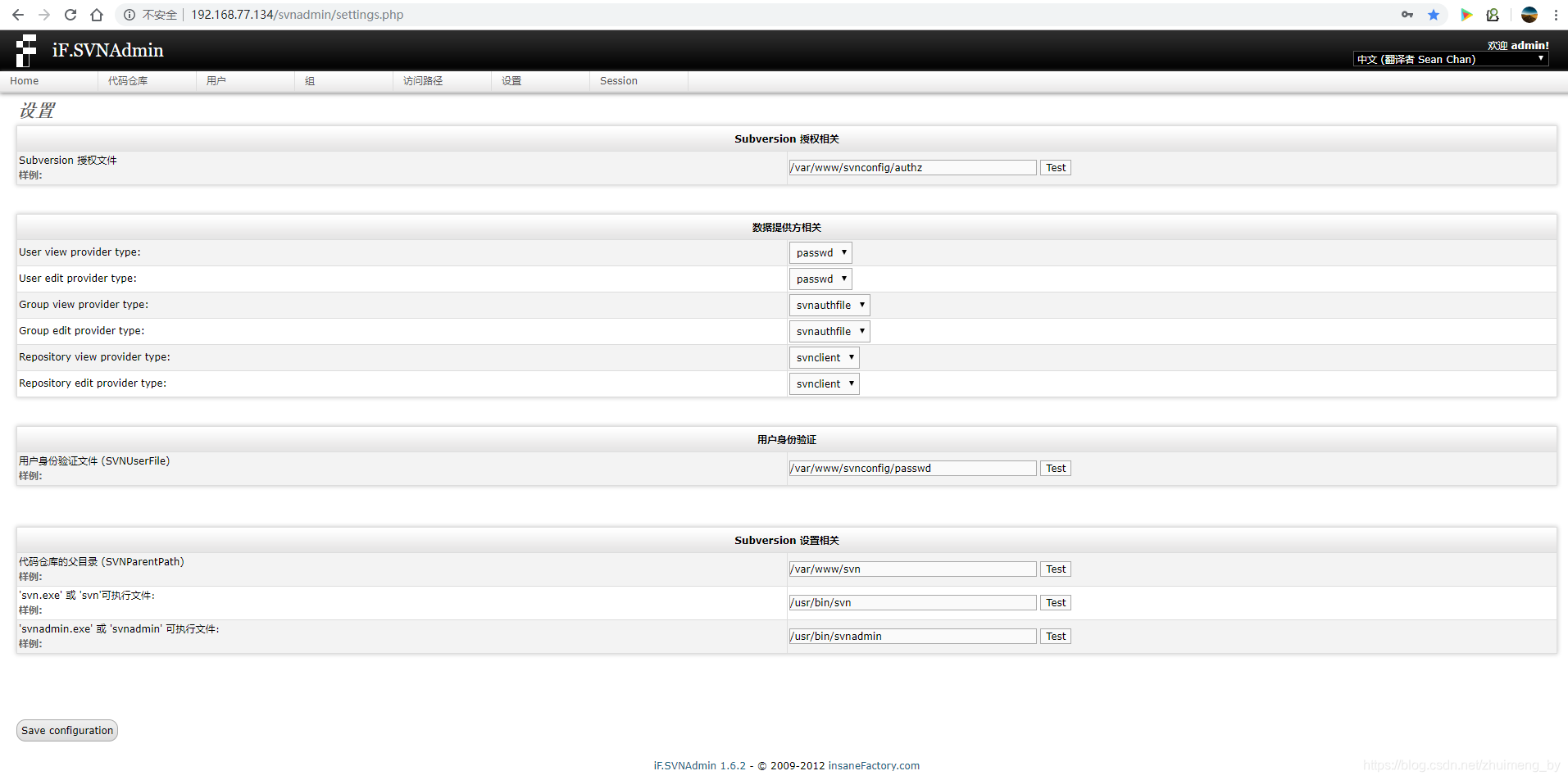The image size is (1568, 780).
Task: Open the 访问路径 menu item
Action: click(x=422, y=80)
